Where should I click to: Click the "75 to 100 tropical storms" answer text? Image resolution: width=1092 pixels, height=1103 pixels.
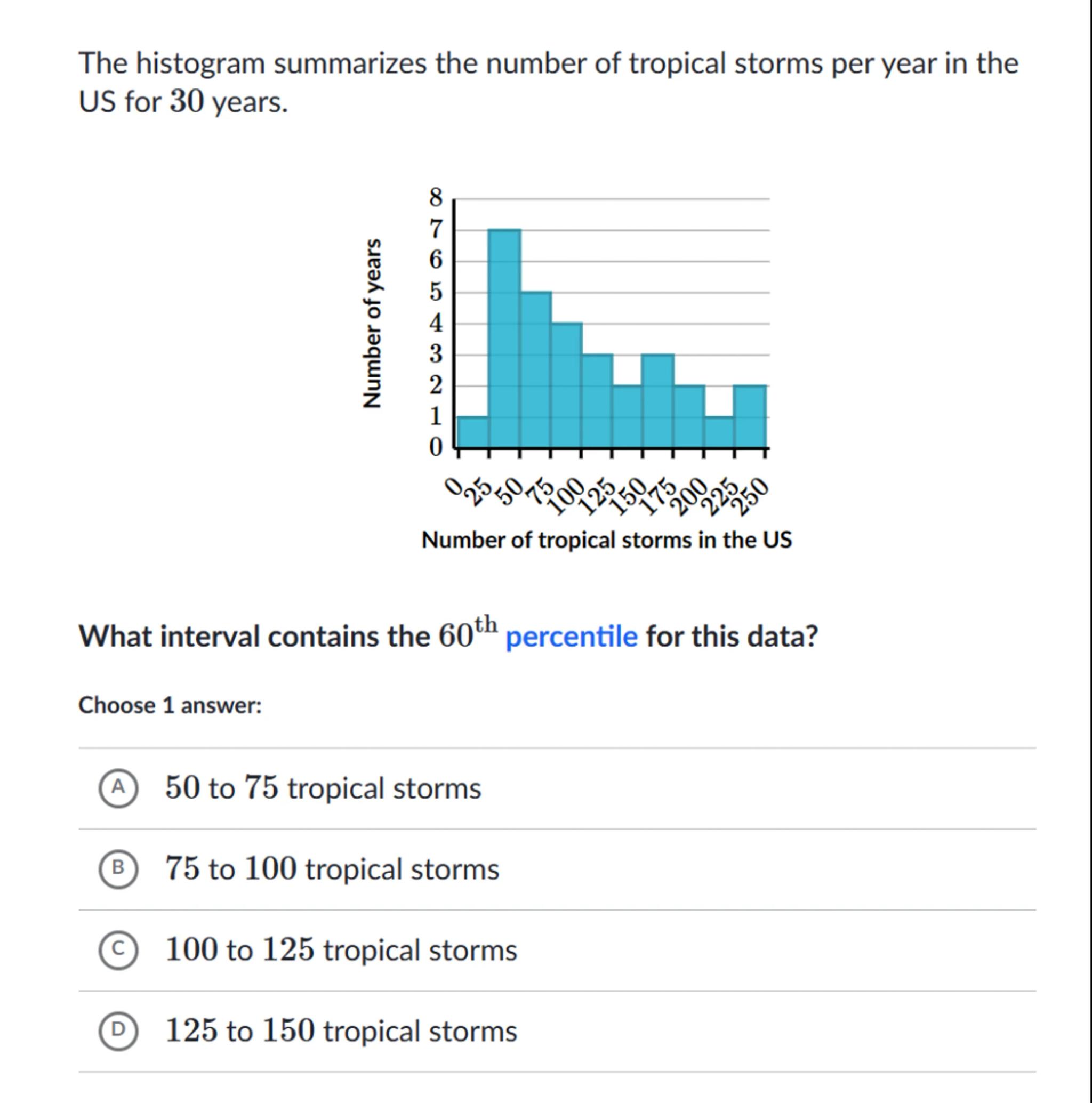coord(332,869)
